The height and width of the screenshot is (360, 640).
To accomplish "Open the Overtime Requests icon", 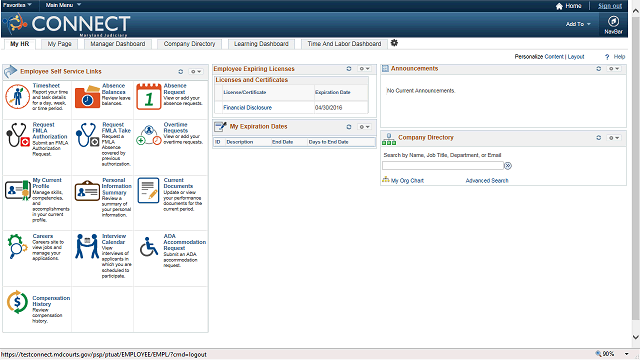I will pyautogui.click(x=149, y=135).
